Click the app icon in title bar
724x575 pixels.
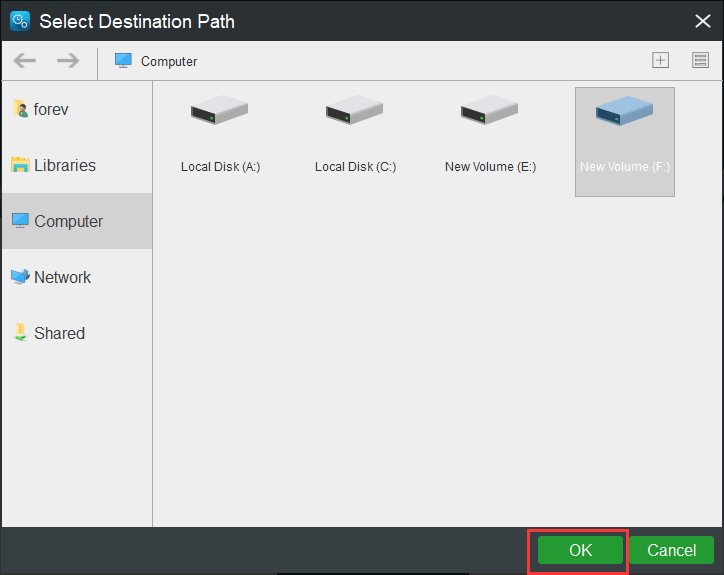point(20,21)
